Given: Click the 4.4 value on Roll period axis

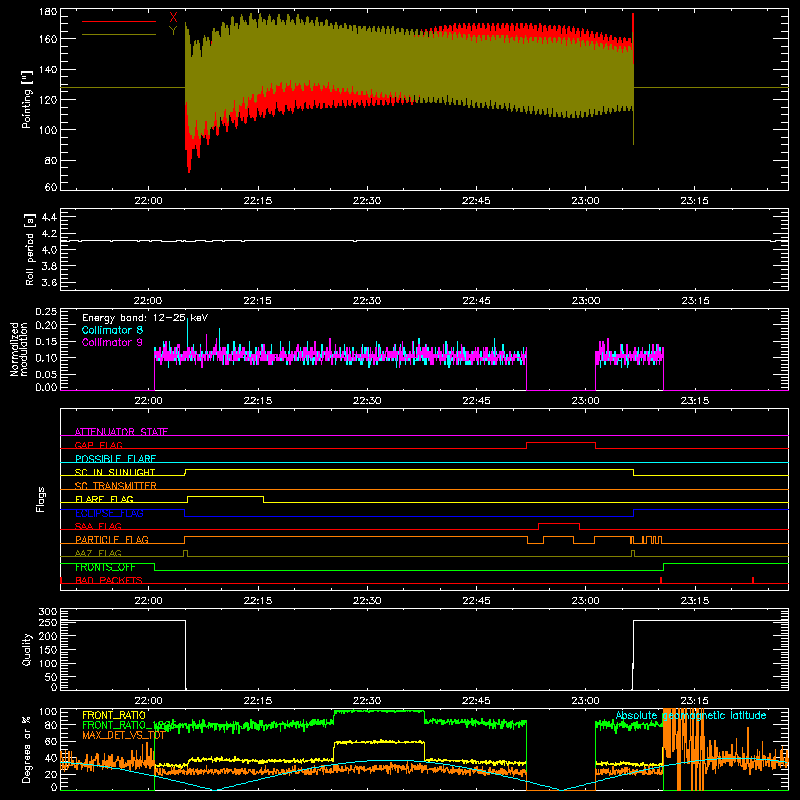Looking at the screenshot, I should pyautogui.click(x=49, y=217).
